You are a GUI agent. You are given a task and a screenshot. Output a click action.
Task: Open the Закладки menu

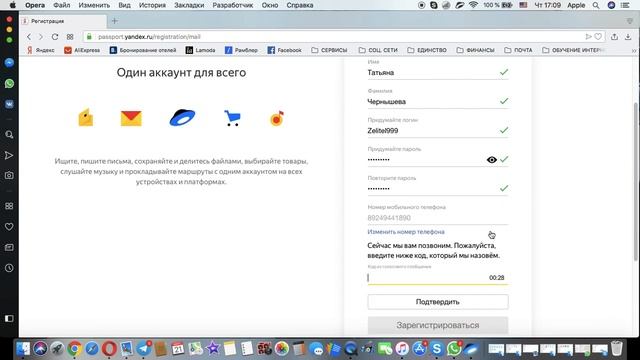pos(189,5)
